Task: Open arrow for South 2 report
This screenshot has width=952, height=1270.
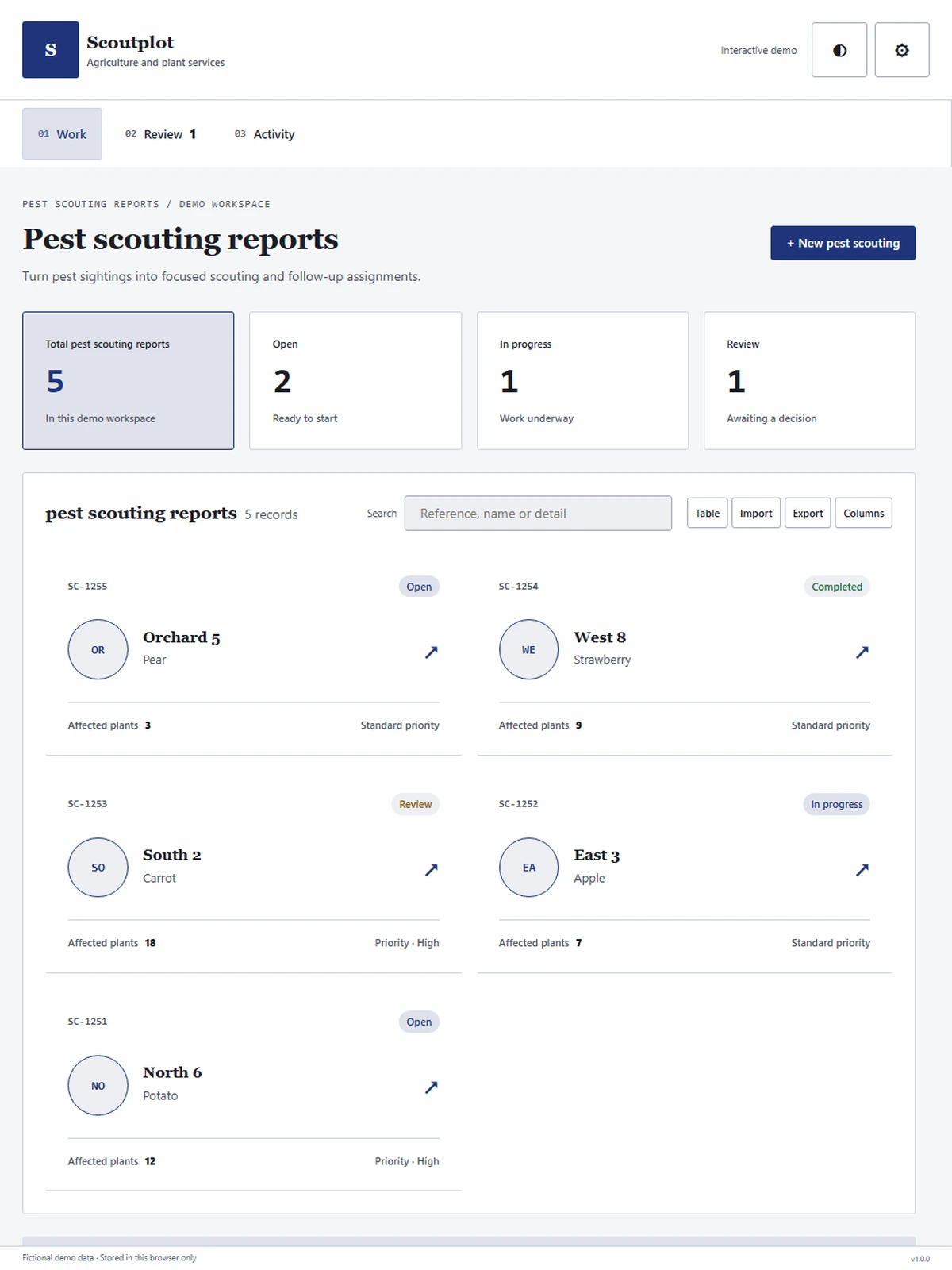Action: pos(431,869)
